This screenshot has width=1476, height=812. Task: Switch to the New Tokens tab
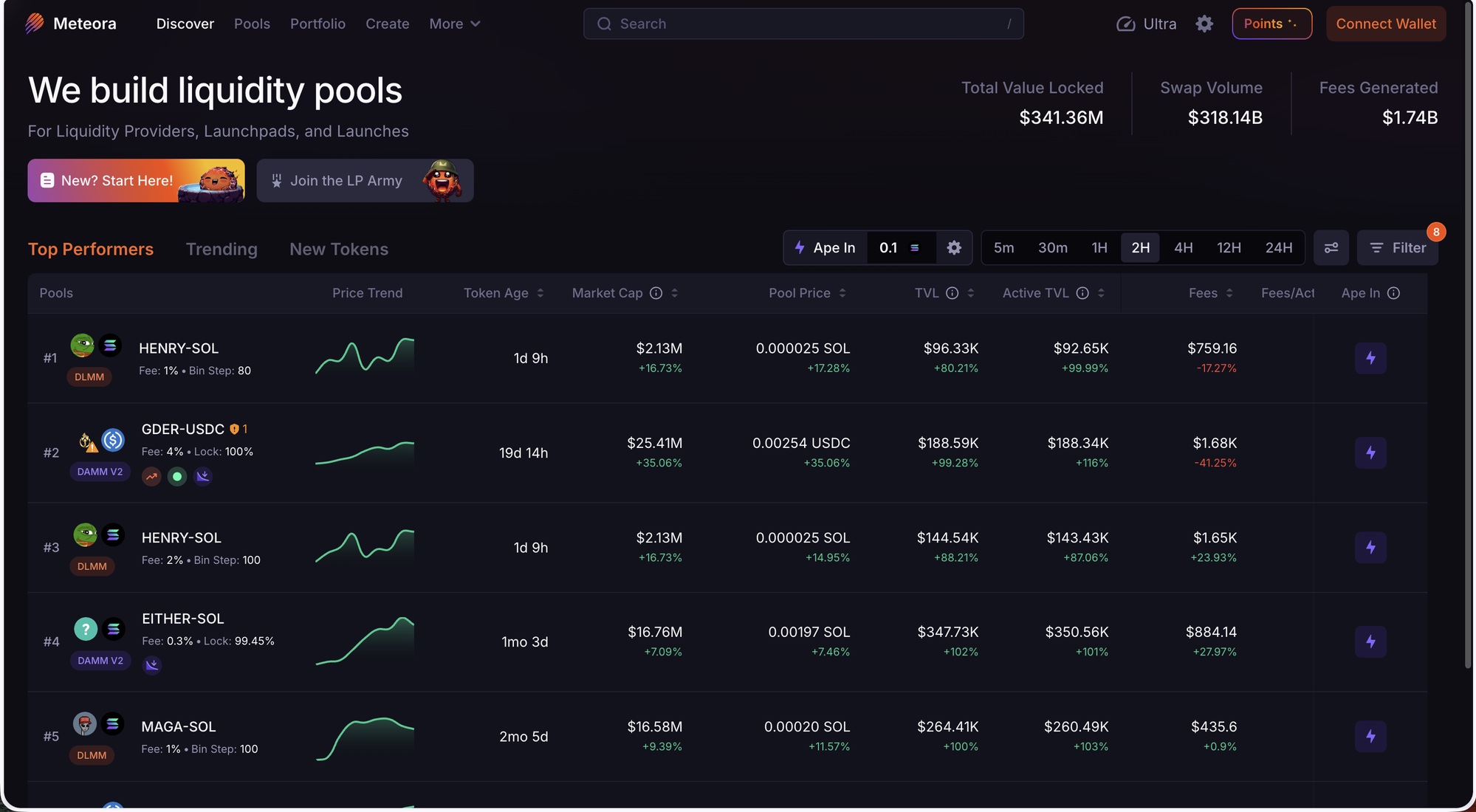coord(339,250)
